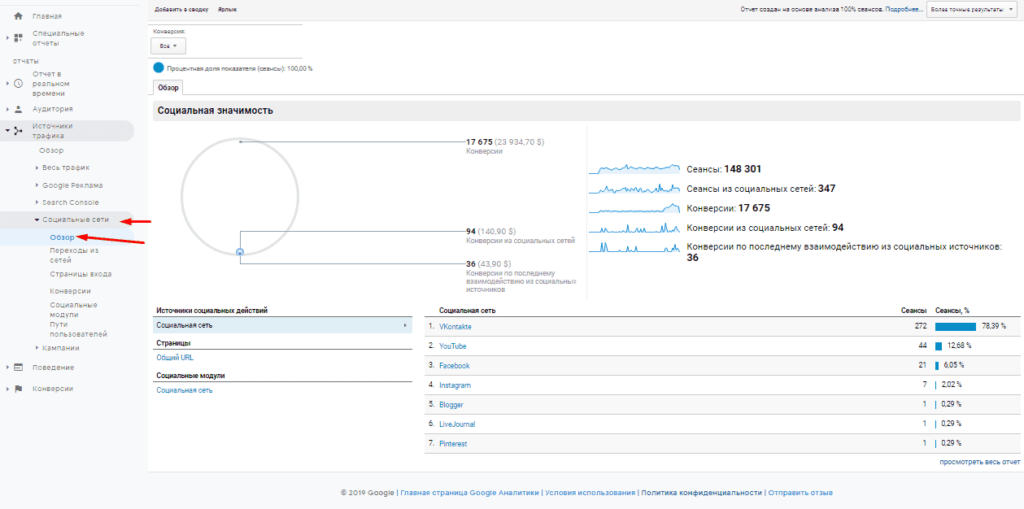Expand the Кампании sidebar section
Screen dimensions: 1024x509
point(37,348)
